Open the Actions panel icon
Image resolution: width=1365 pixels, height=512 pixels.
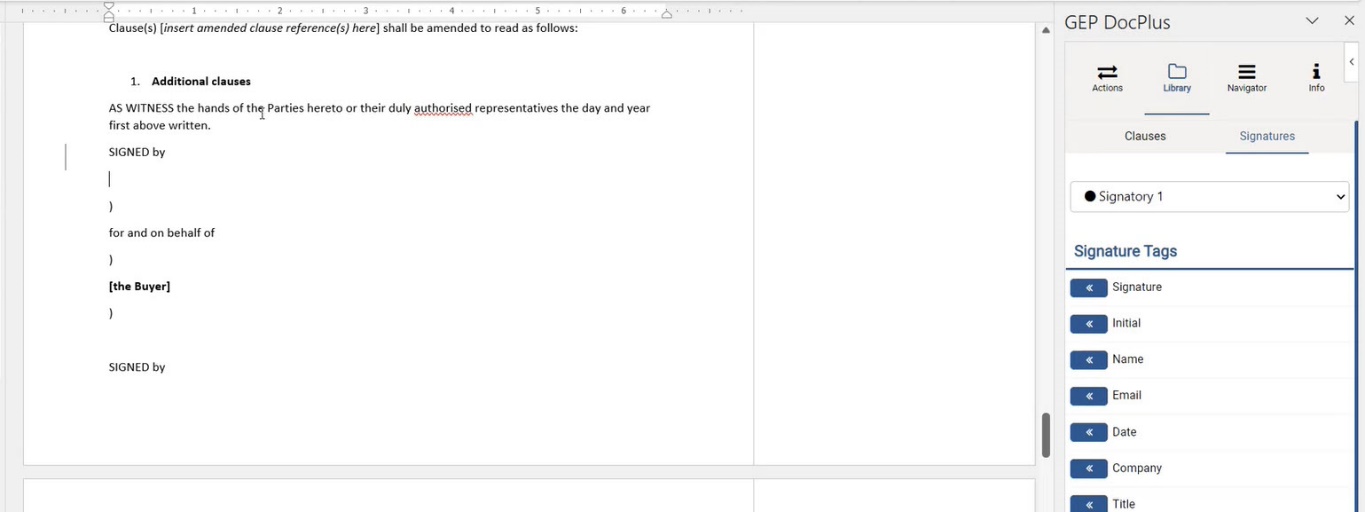[1107, 72]
